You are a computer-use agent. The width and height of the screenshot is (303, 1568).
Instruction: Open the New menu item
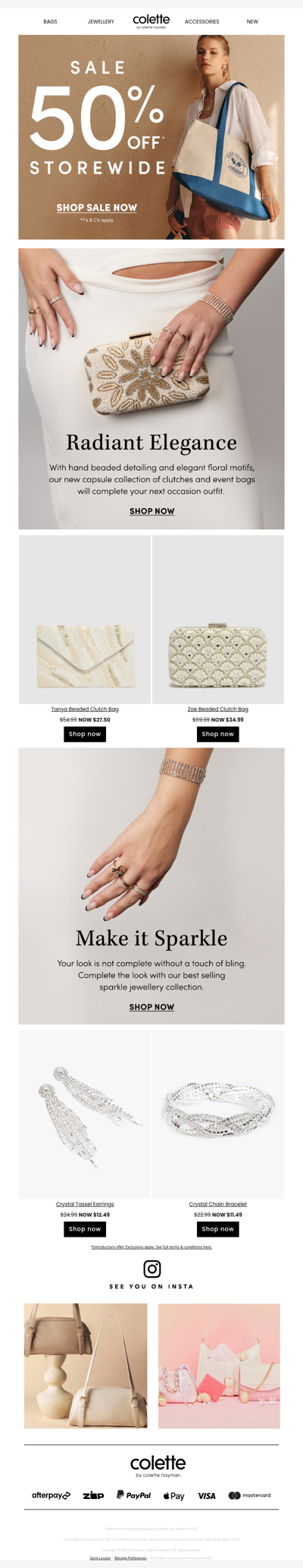coord(252,22)
